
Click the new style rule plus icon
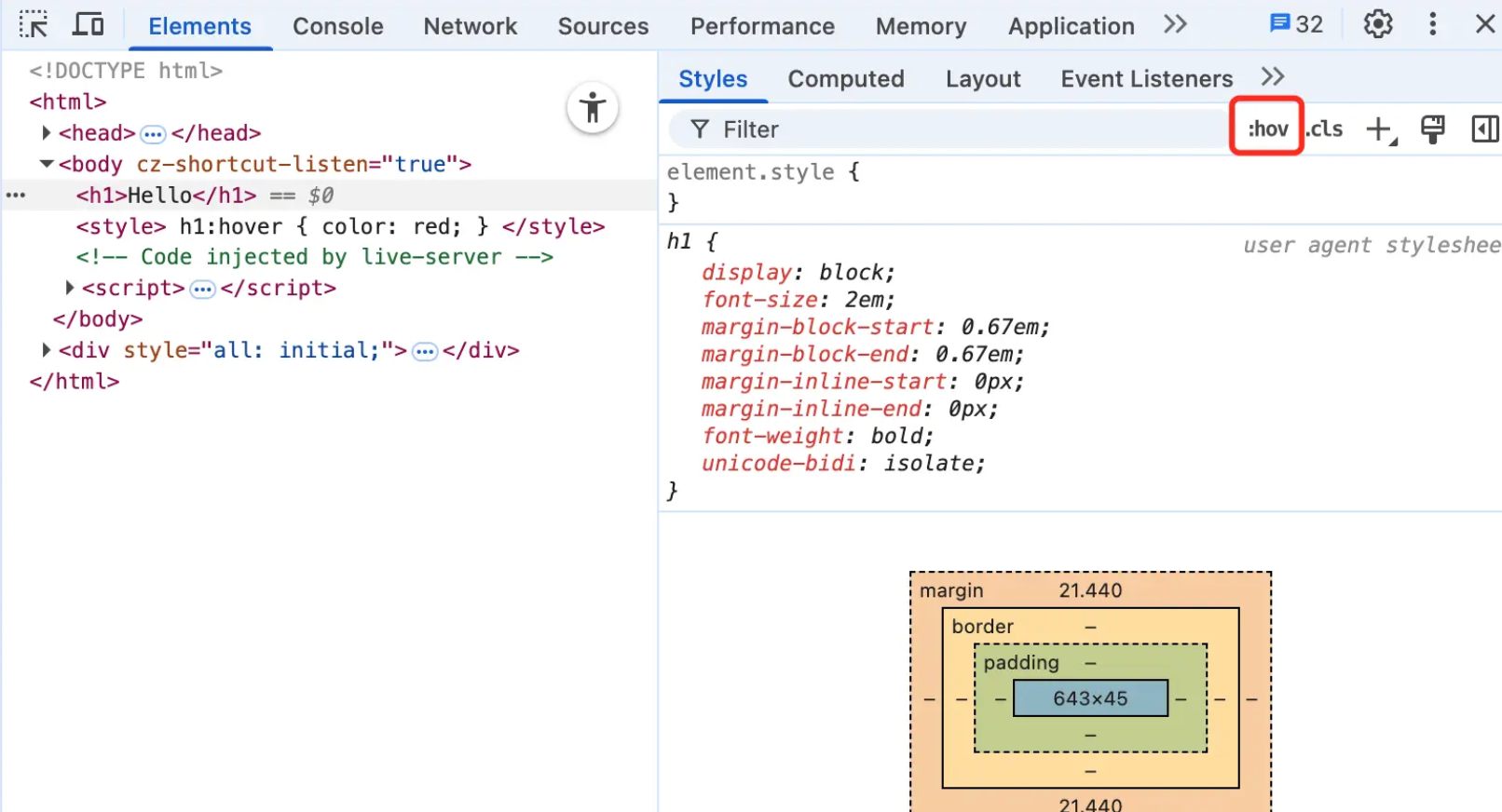point(1381,129)
